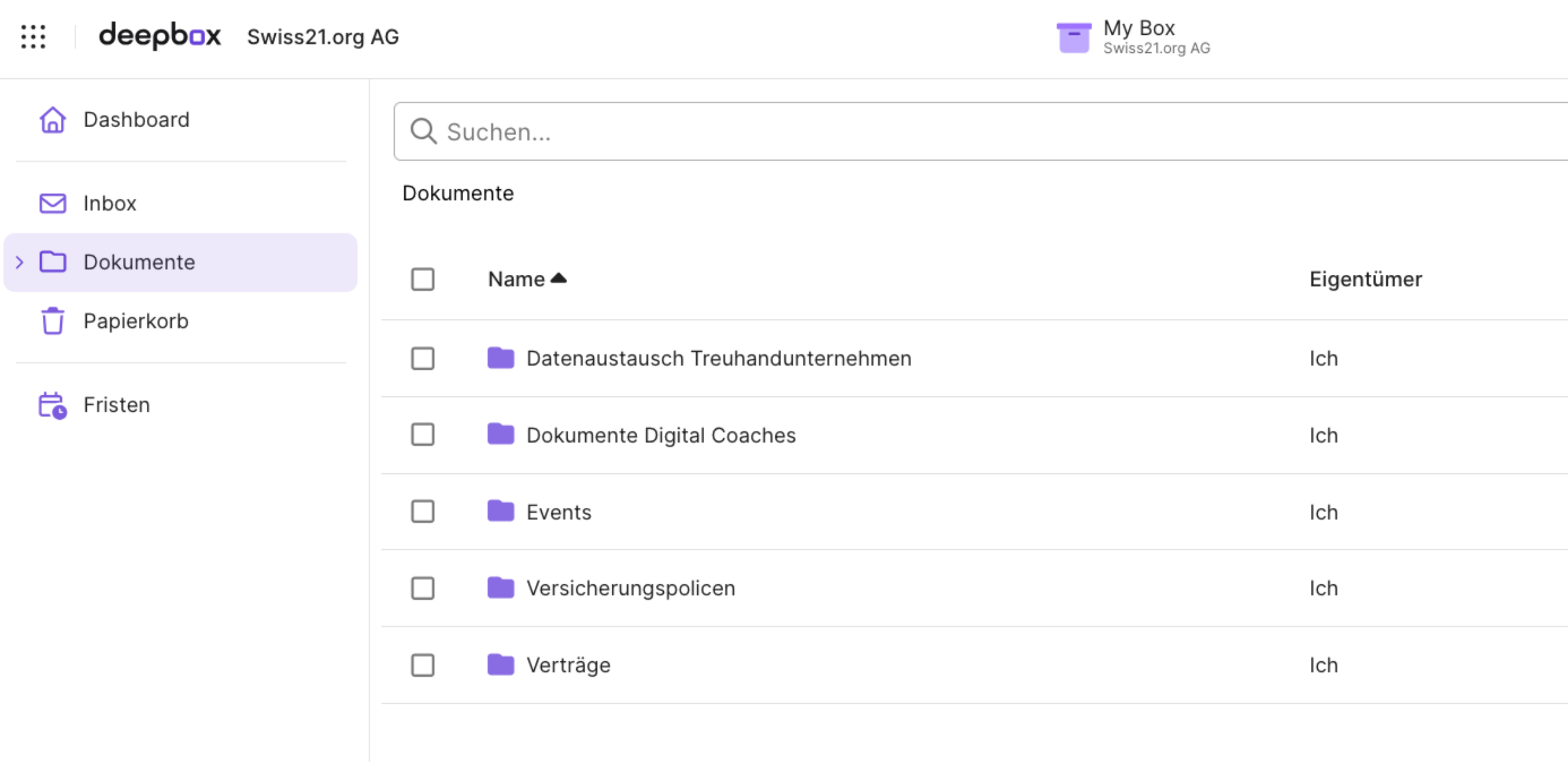Click folder icon of Verträge row
The image size is (1568, 762).
[501, 665]
